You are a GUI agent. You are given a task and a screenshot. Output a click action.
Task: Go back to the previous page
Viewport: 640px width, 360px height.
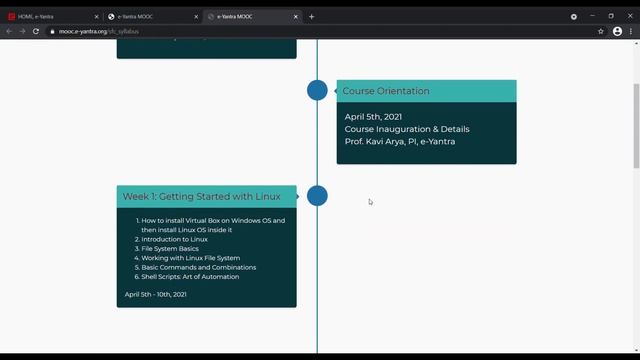[9, 31]
